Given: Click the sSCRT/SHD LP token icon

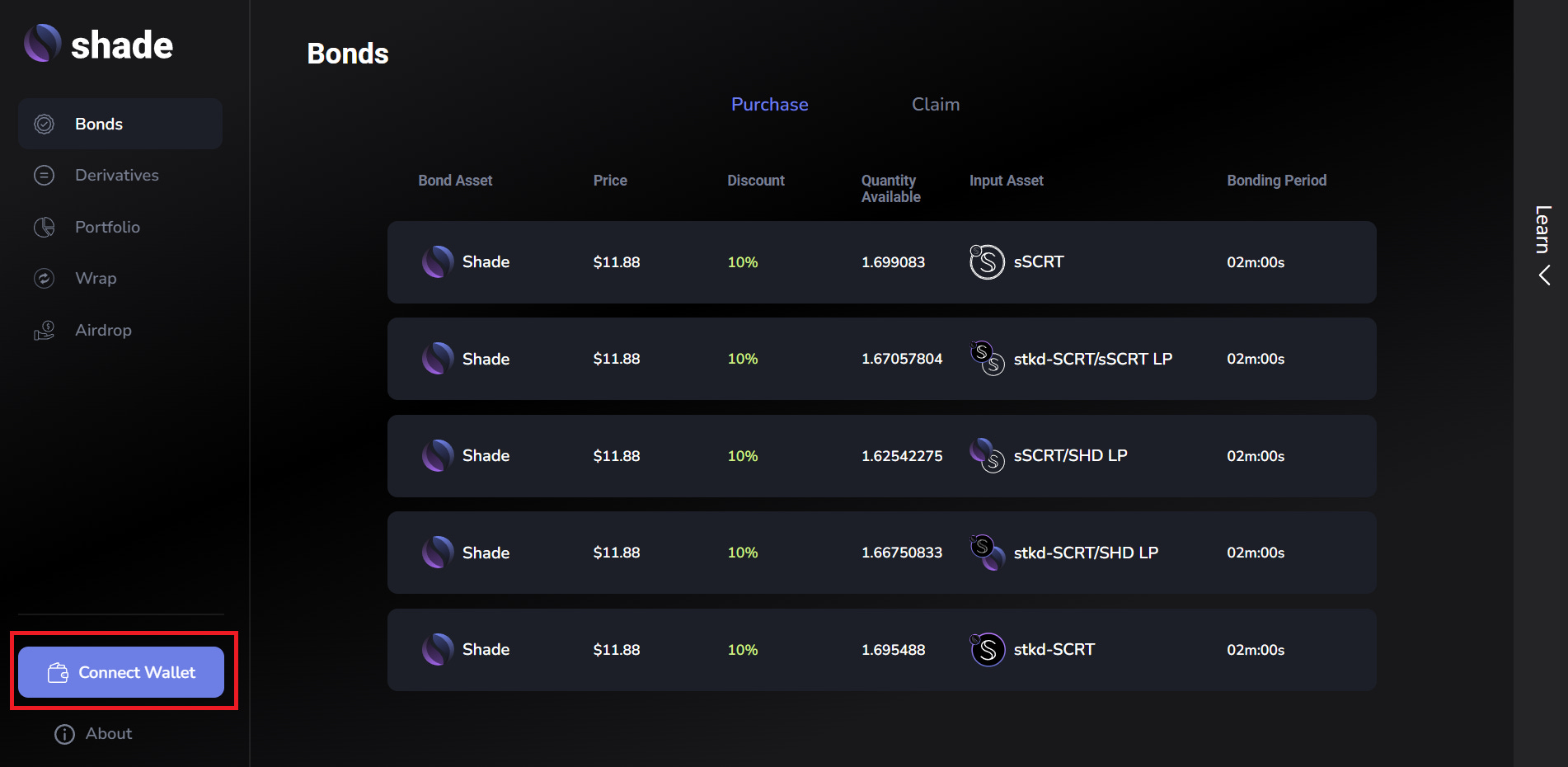Looking at the screenshot, I should click(987, 456).
